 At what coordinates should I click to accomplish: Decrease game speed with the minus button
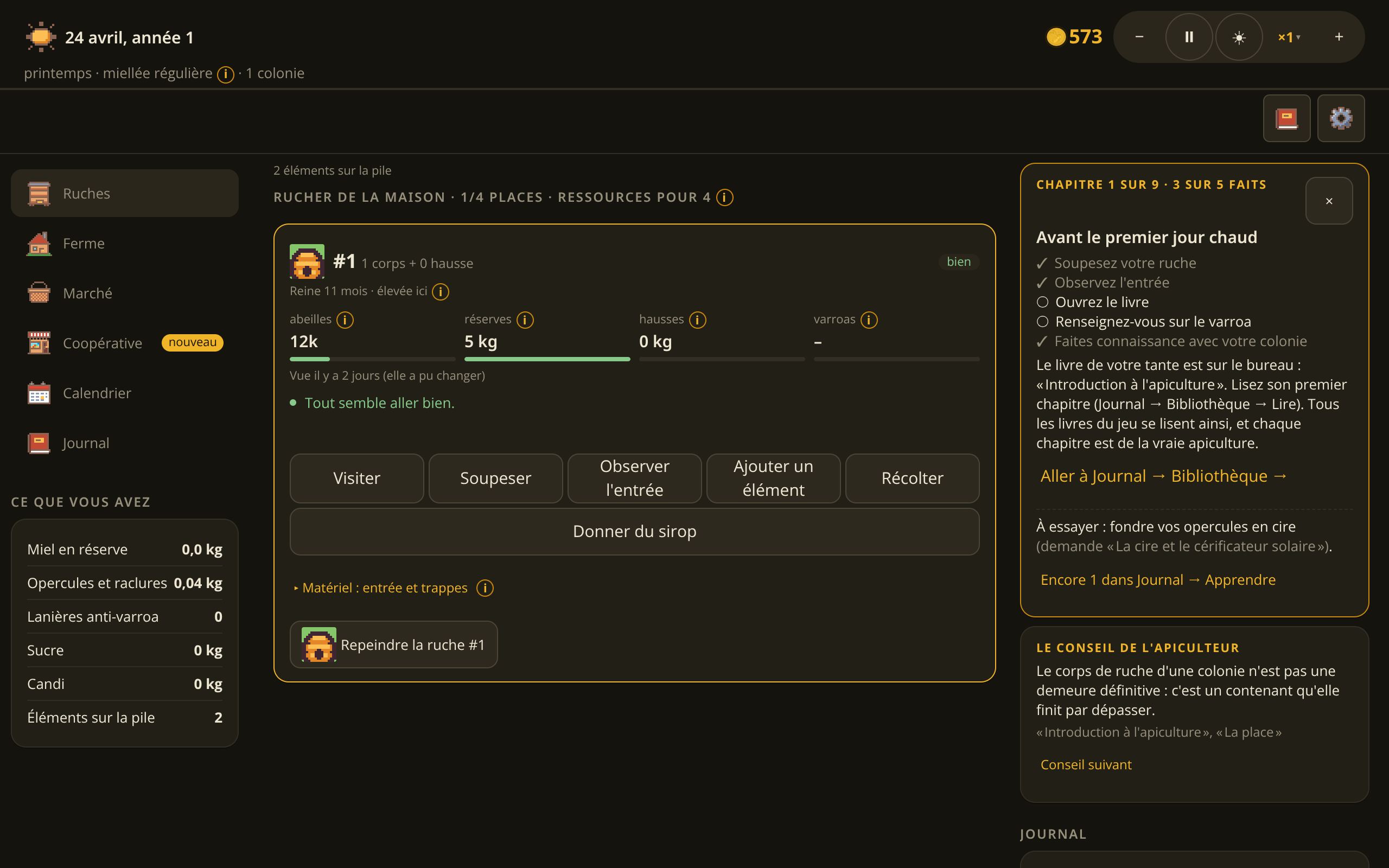1139,37
